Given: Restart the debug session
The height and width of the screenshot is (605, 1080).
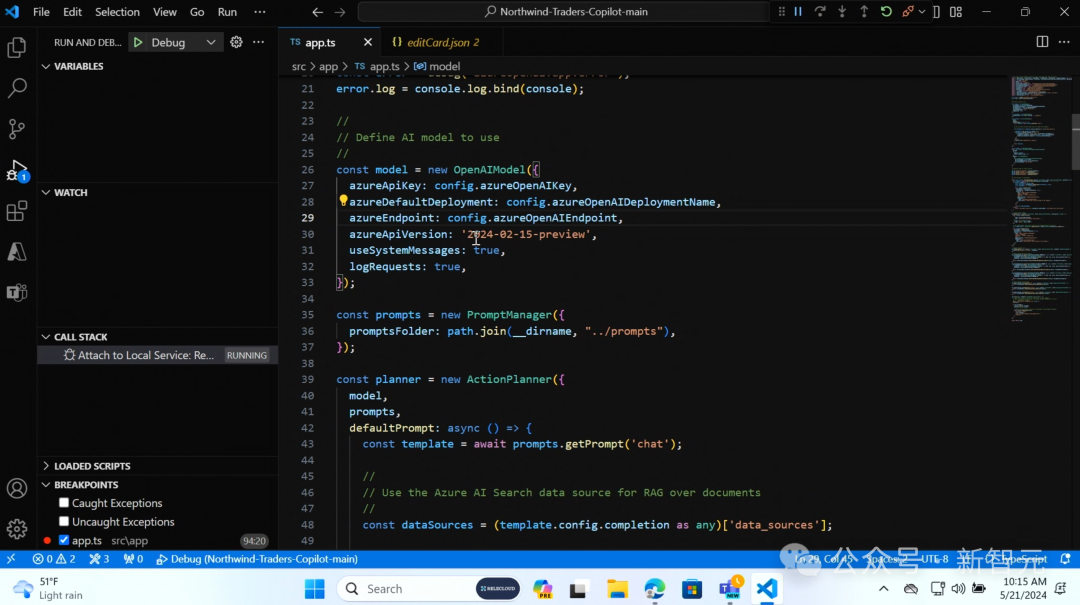Looking at the screenshot, I should tap(886, 12).
